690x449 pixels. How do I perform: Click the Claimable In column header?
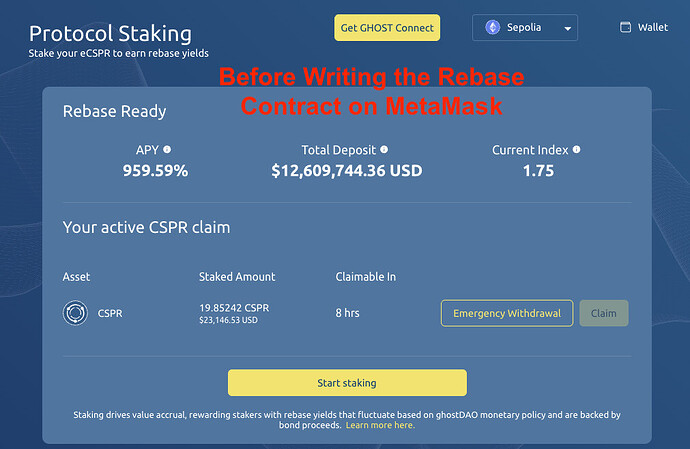[366, 277]
